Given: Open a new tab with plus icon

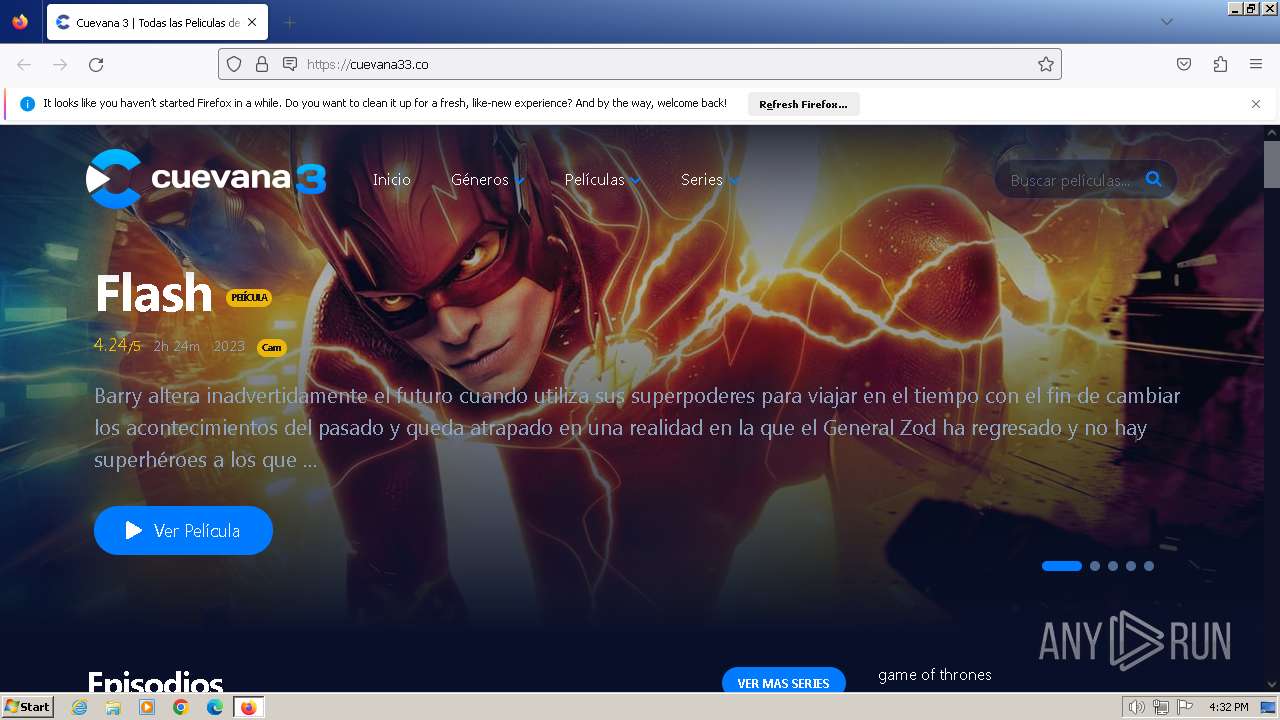Looking at the screenshot, I should pyautogui.click(x=289, y=22).
